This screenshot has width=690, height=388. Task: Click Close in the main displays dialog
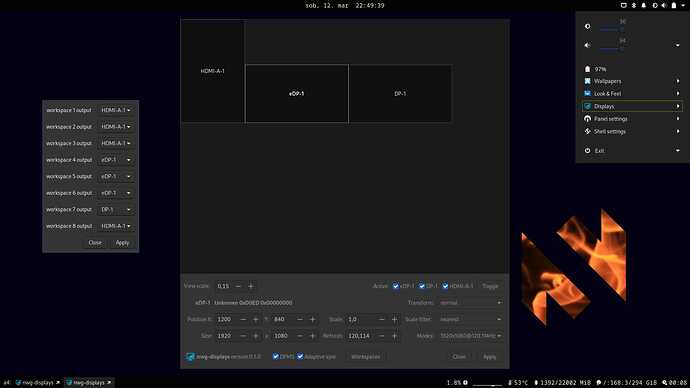click(x=459, y=357)
